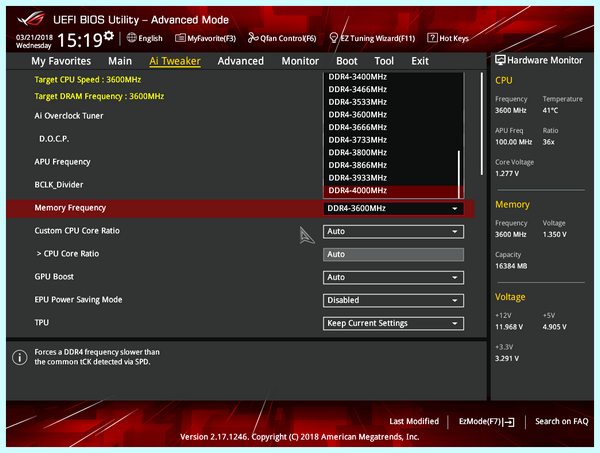
Task: Pick DDR4-3933MHz option
Action: 390,178
